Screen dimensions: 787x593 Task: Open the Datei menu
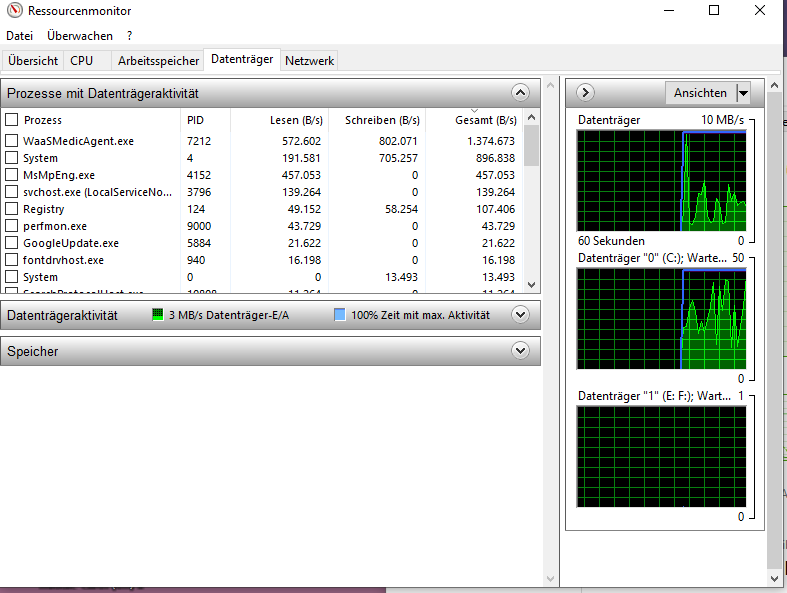tap(19, 36)
